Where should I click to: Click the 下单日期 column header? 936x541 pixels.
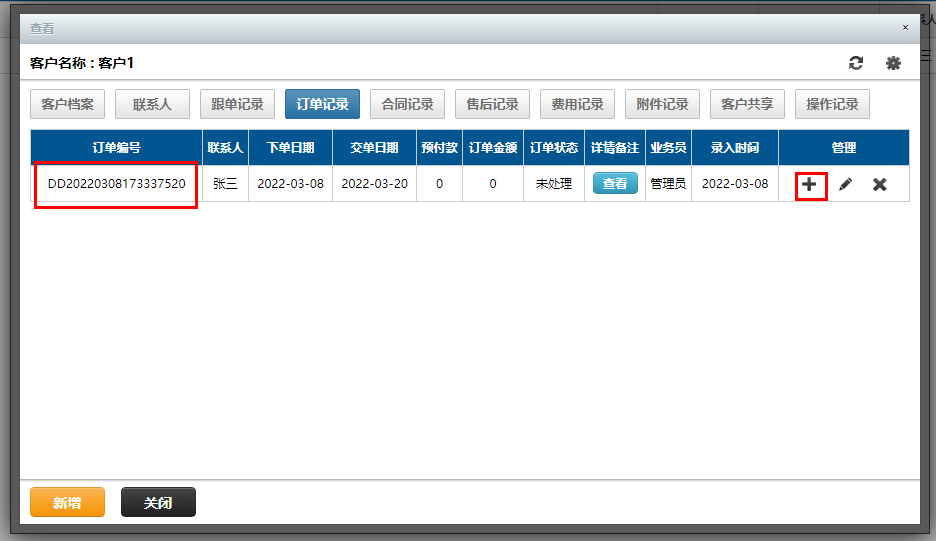click(x=290, y=147)
